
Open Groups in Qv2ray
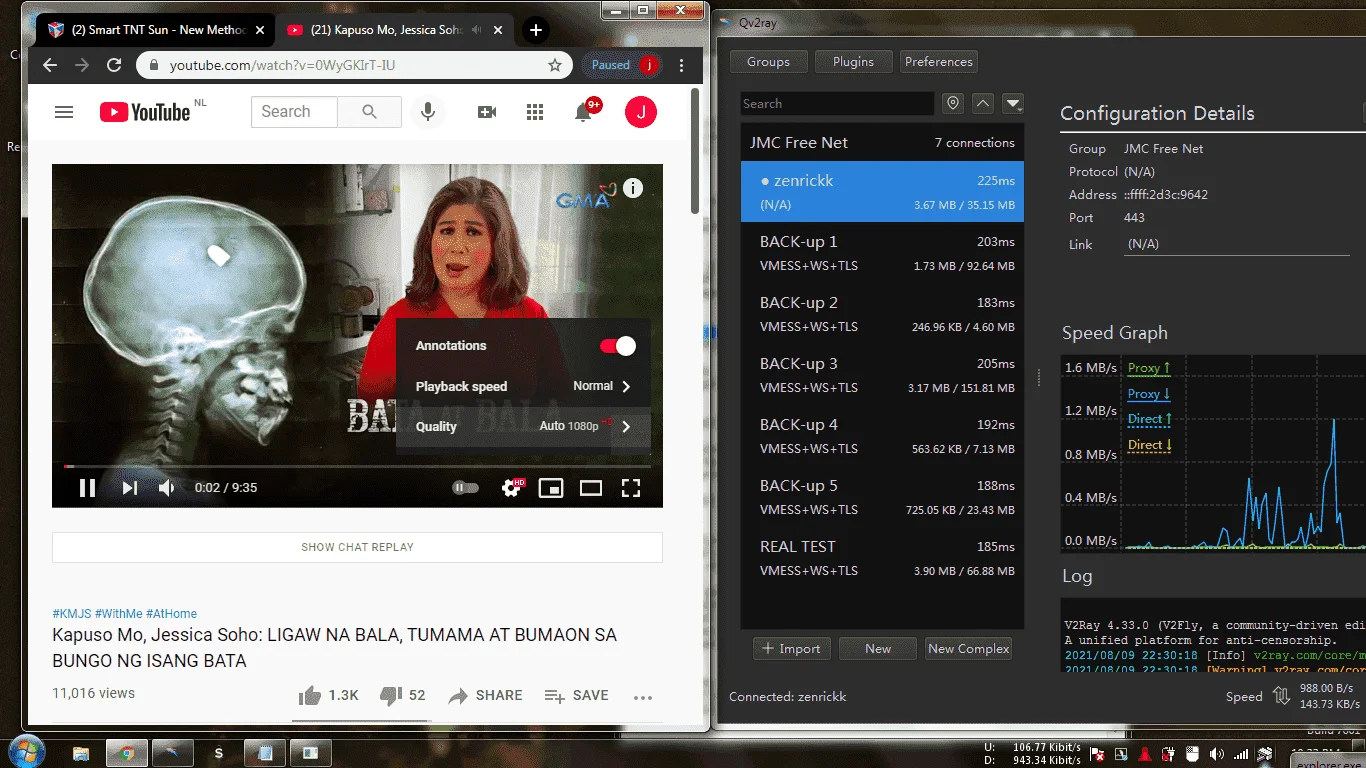coord(768,62)
